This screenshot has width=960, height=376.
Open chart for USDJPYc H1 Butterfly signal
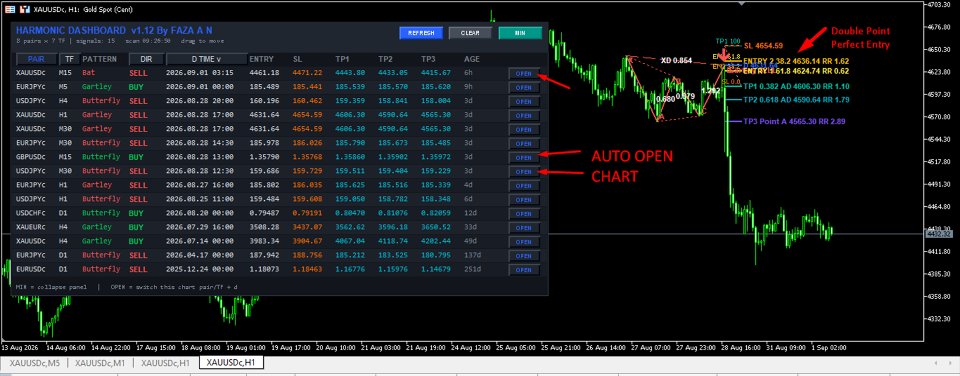pos(524,200)
